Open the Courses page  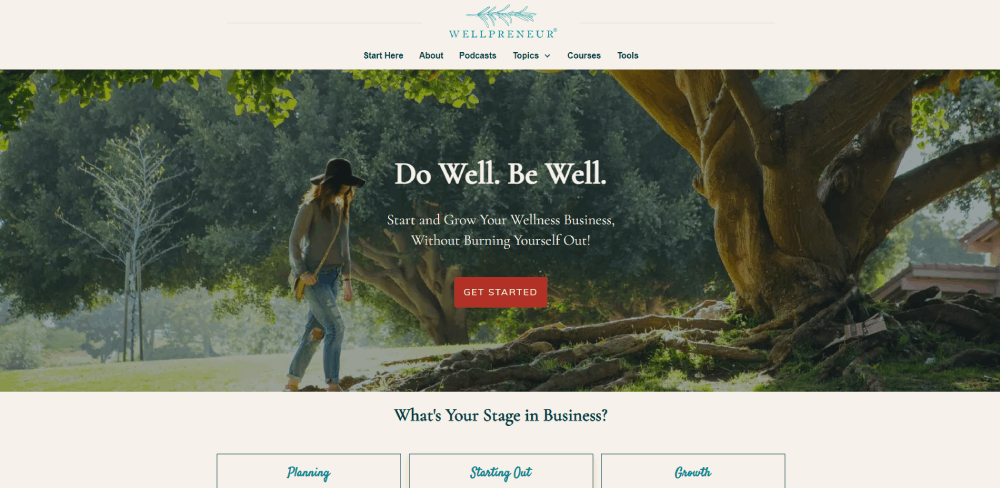pyautogui.click(x=584, y=55)
